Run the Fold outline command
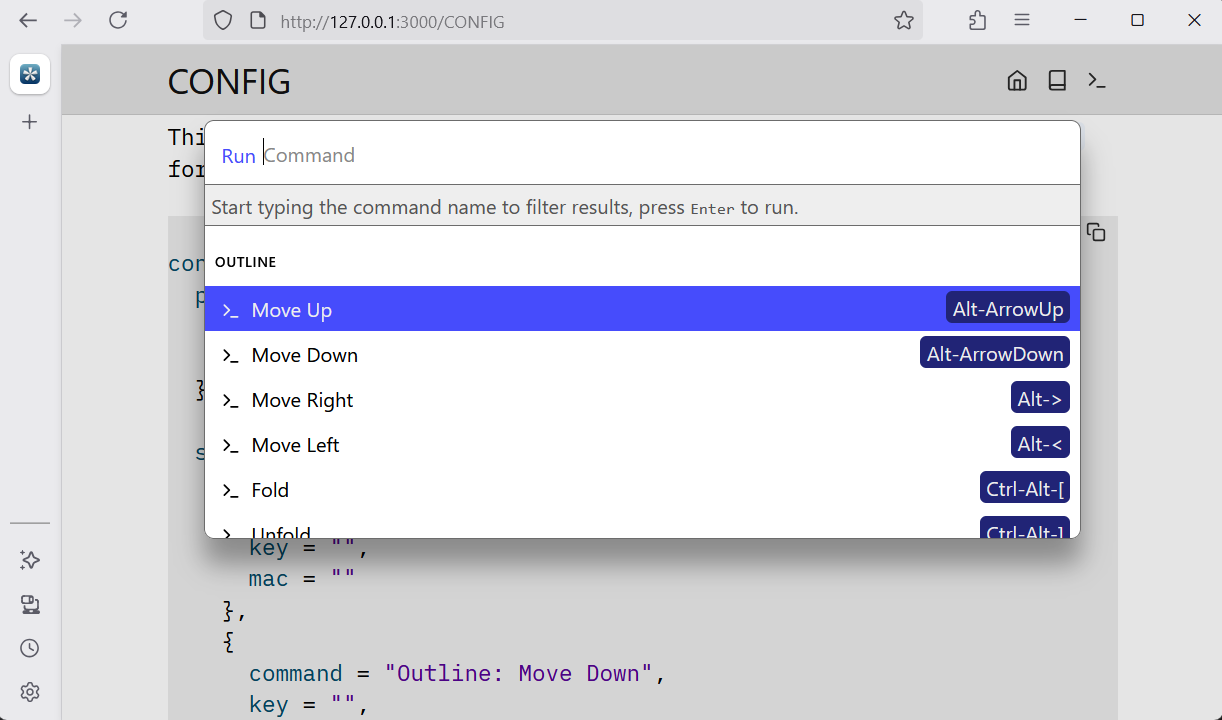 tap(642, 489)
